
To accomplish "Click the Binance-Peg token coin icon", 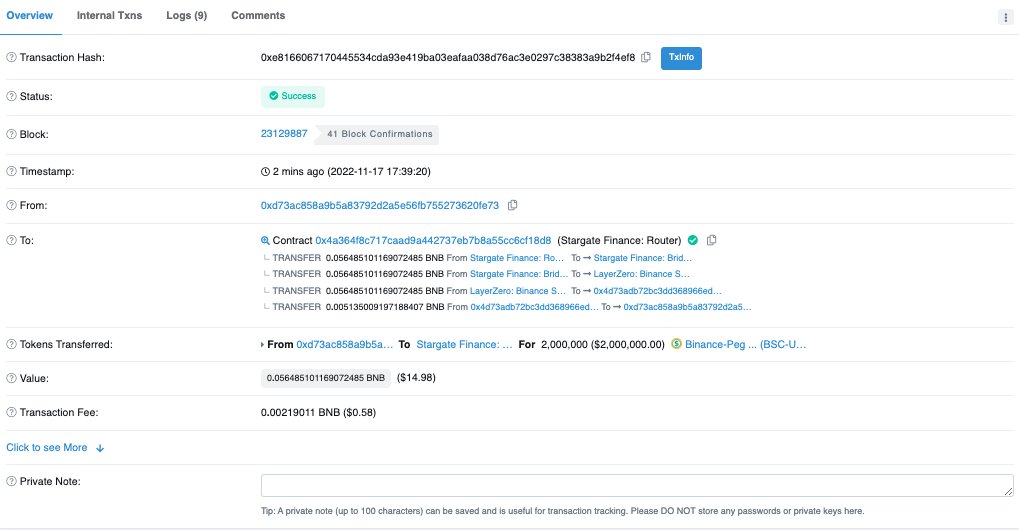I will pyautogui.click(x=676, y=344).
